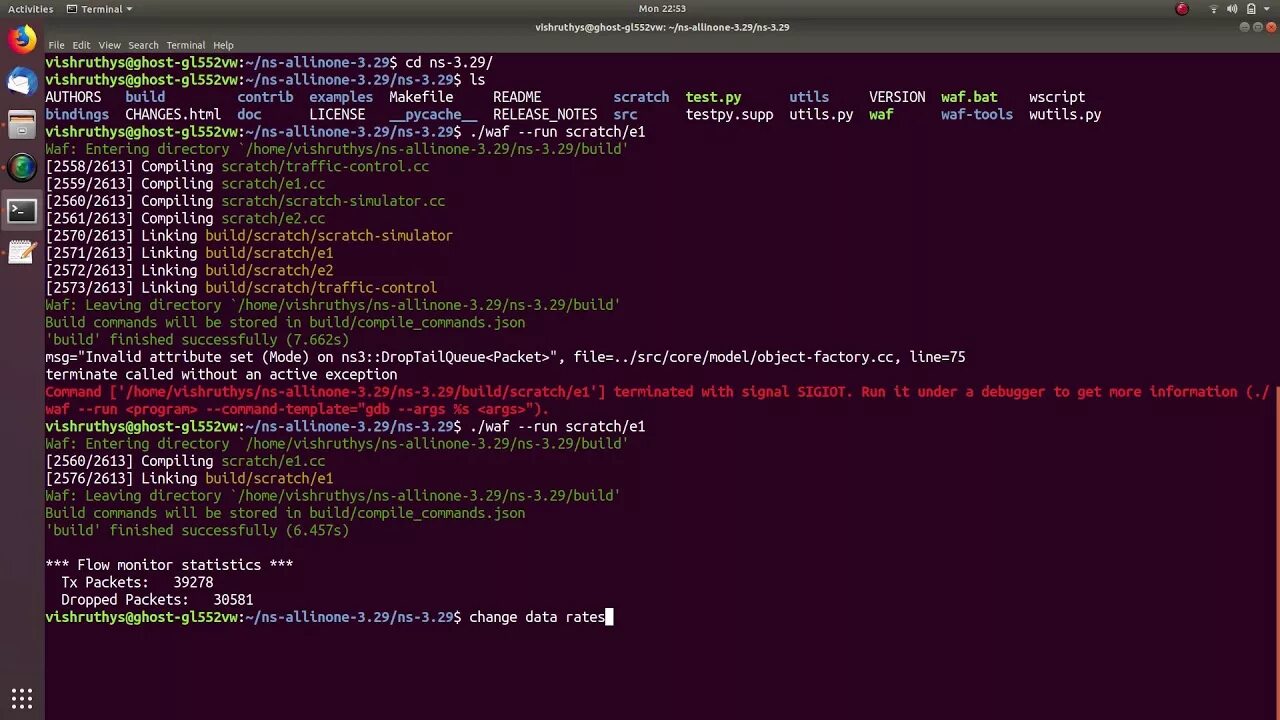Click the 'CHANGES.html' file name

[x=173, y=114]
